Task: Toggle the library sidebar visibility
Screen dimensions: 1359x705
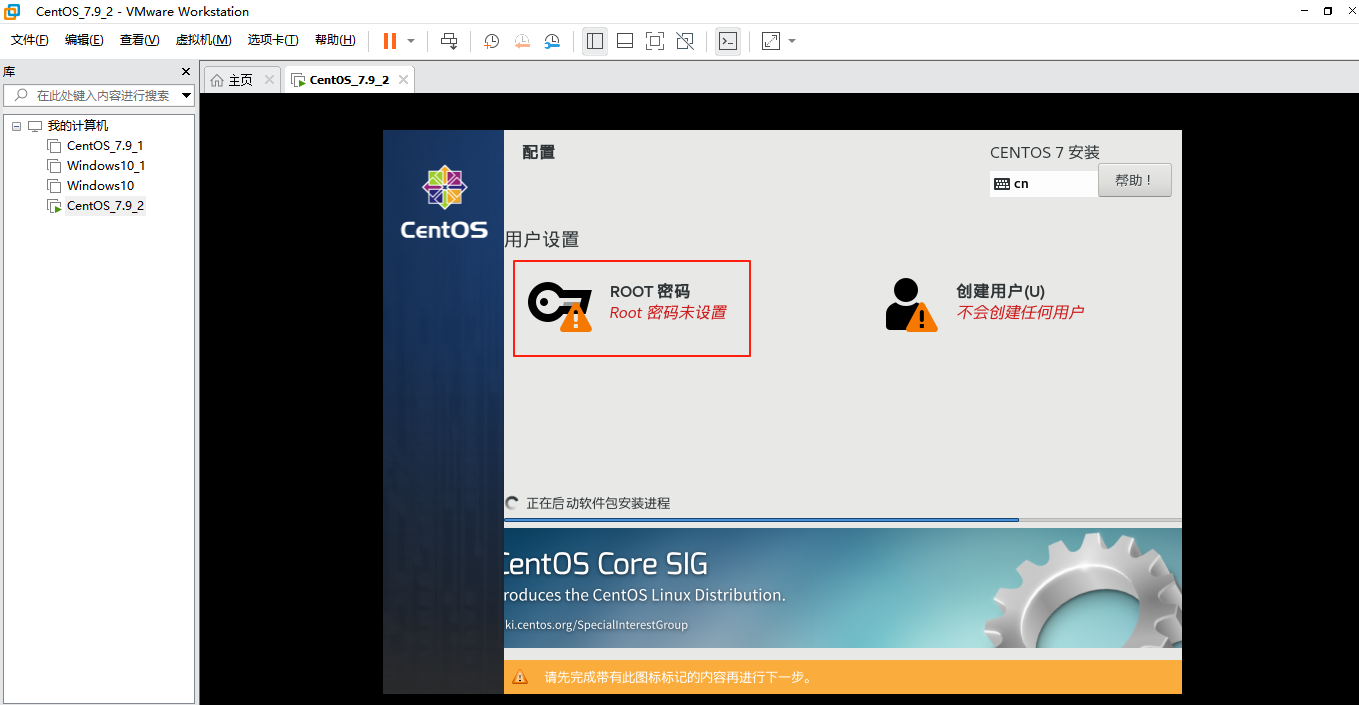Action: pos(594,41)
